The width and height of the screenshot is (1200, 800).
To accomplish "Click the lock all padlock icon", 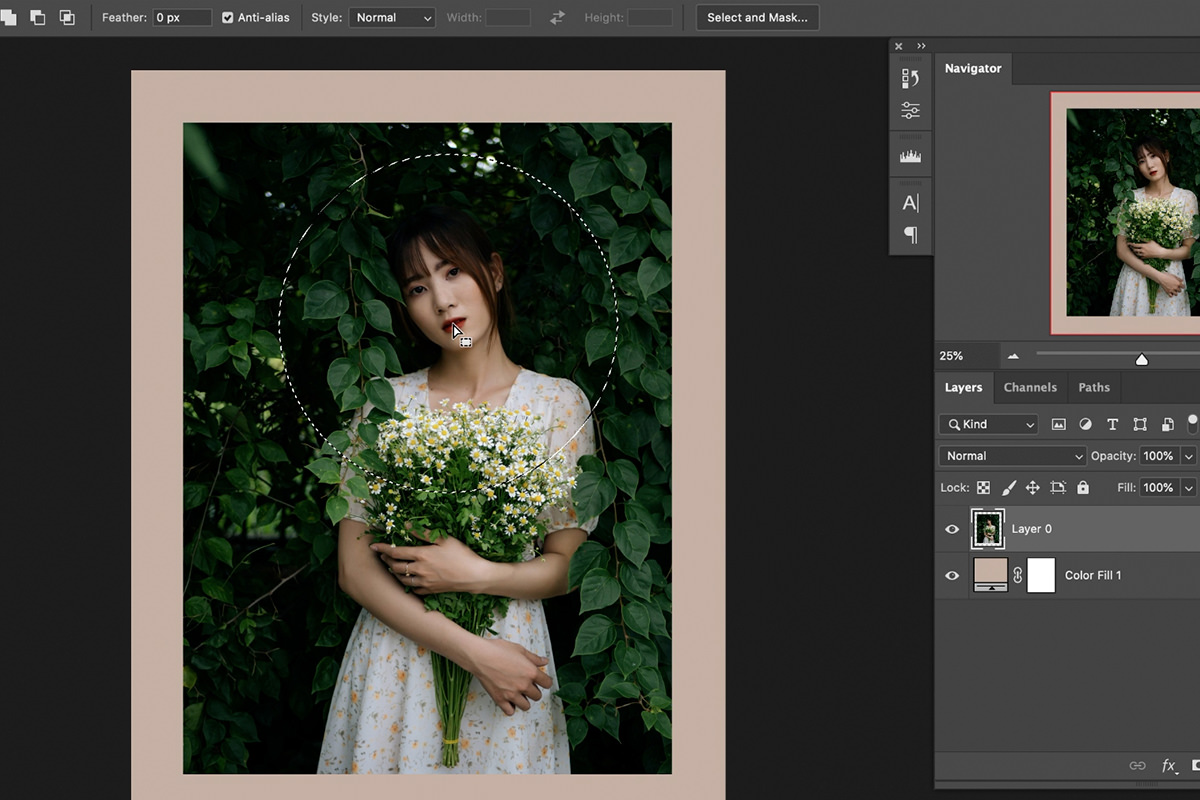I will (1082, 488).
